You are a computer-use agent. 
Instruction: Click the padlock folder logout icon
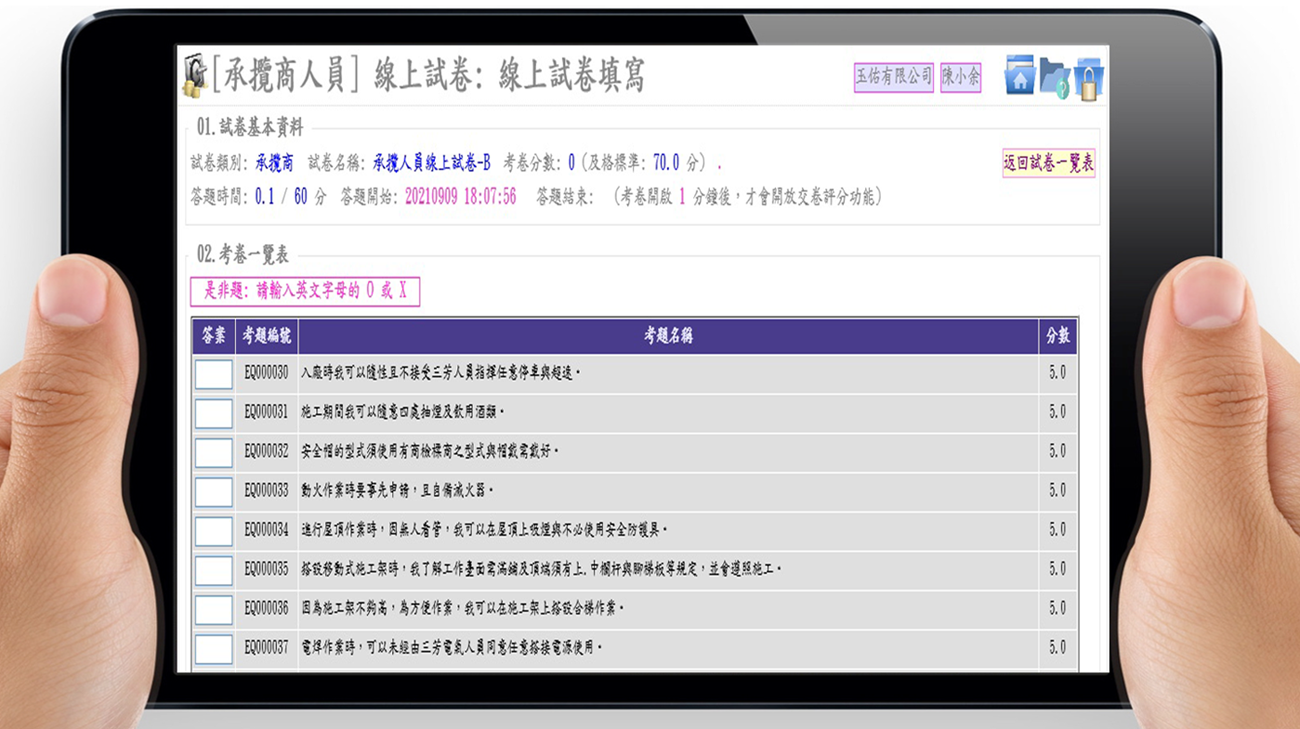pos(1089,78)
